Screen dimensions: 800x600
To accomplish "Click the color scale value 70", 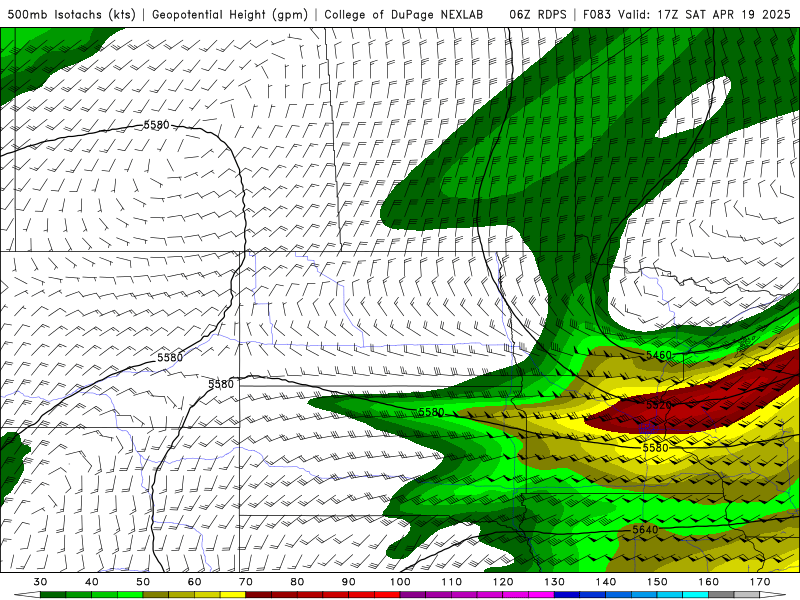I will (x=246, y=582).
